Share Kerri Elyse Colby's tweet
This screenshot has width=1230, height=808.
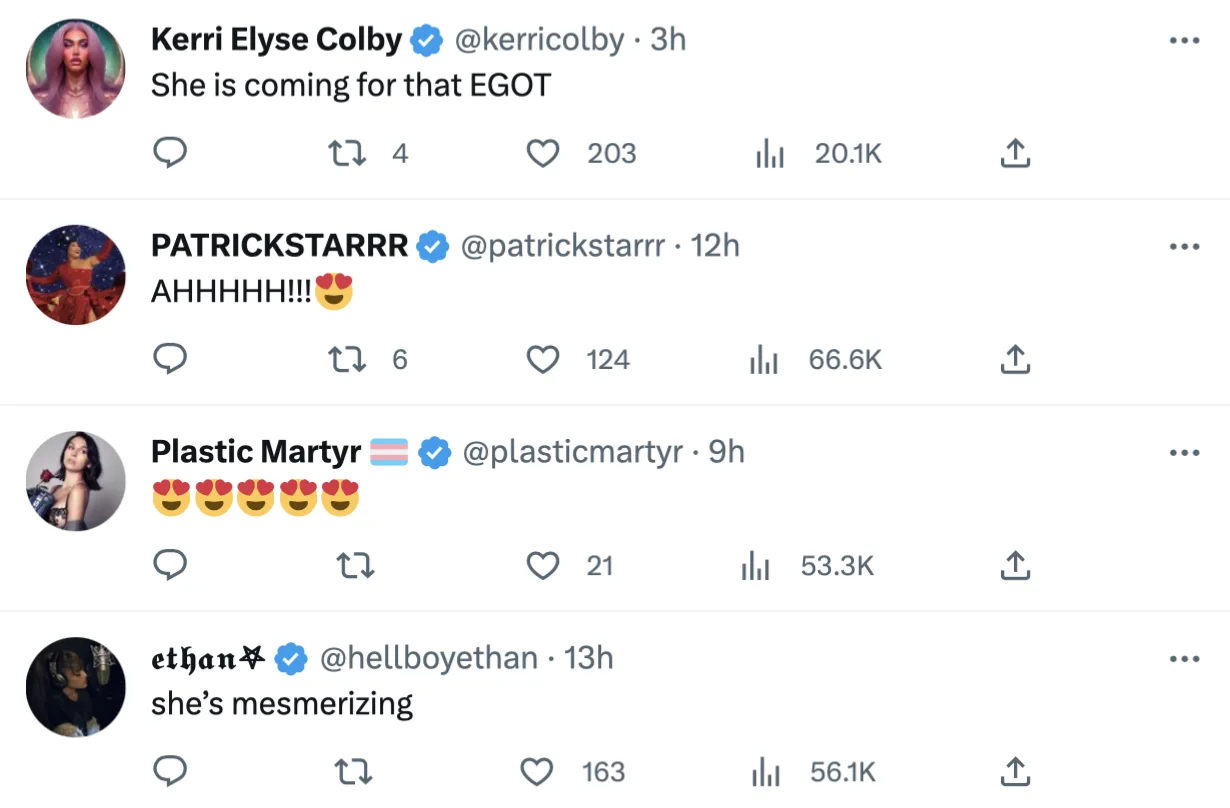click(1015, 153)
